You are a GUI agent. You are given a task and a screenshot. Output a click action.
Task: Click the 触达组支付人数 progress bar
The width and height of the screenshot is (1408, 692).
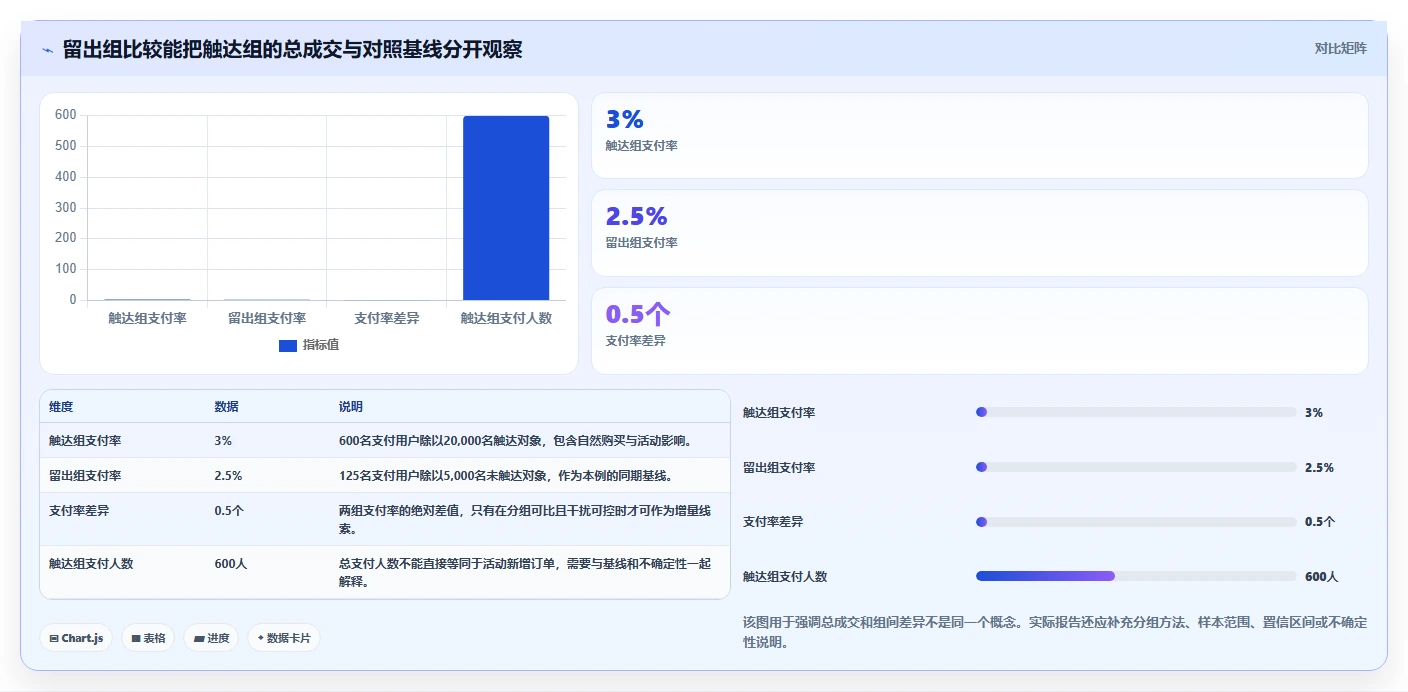pyautogui.click(x=1136, y=576)
